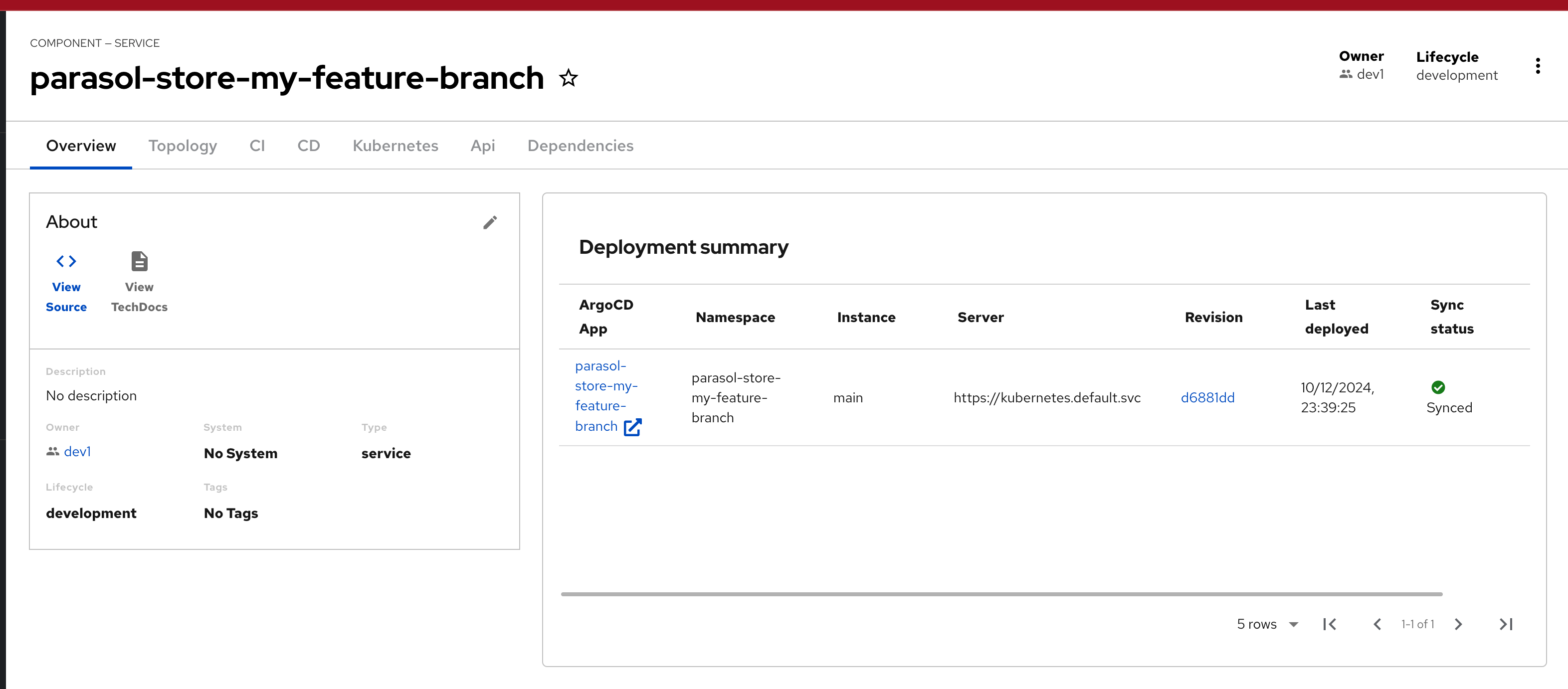Open the 5 rows page size dropdown
1568x689 pixels.
pyautogui.click(x=1267, y=624)
